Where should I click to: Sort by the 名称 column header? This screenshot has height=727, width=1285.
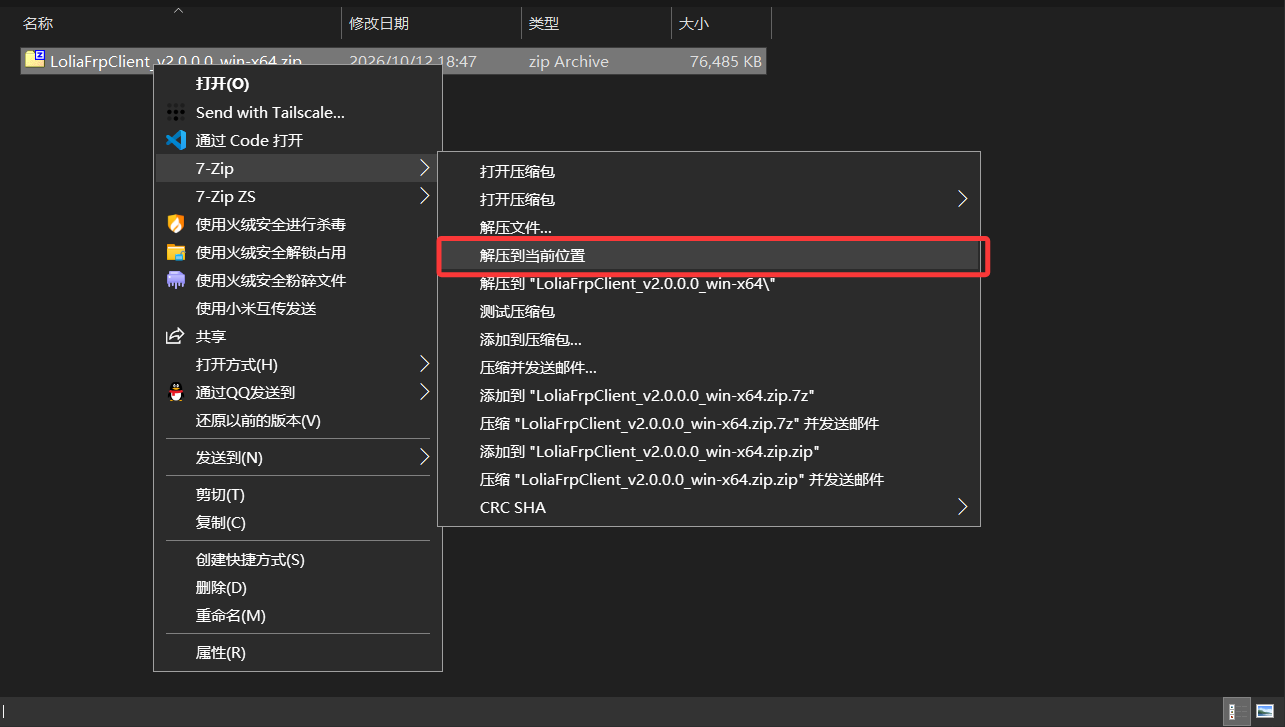[178, 23]
